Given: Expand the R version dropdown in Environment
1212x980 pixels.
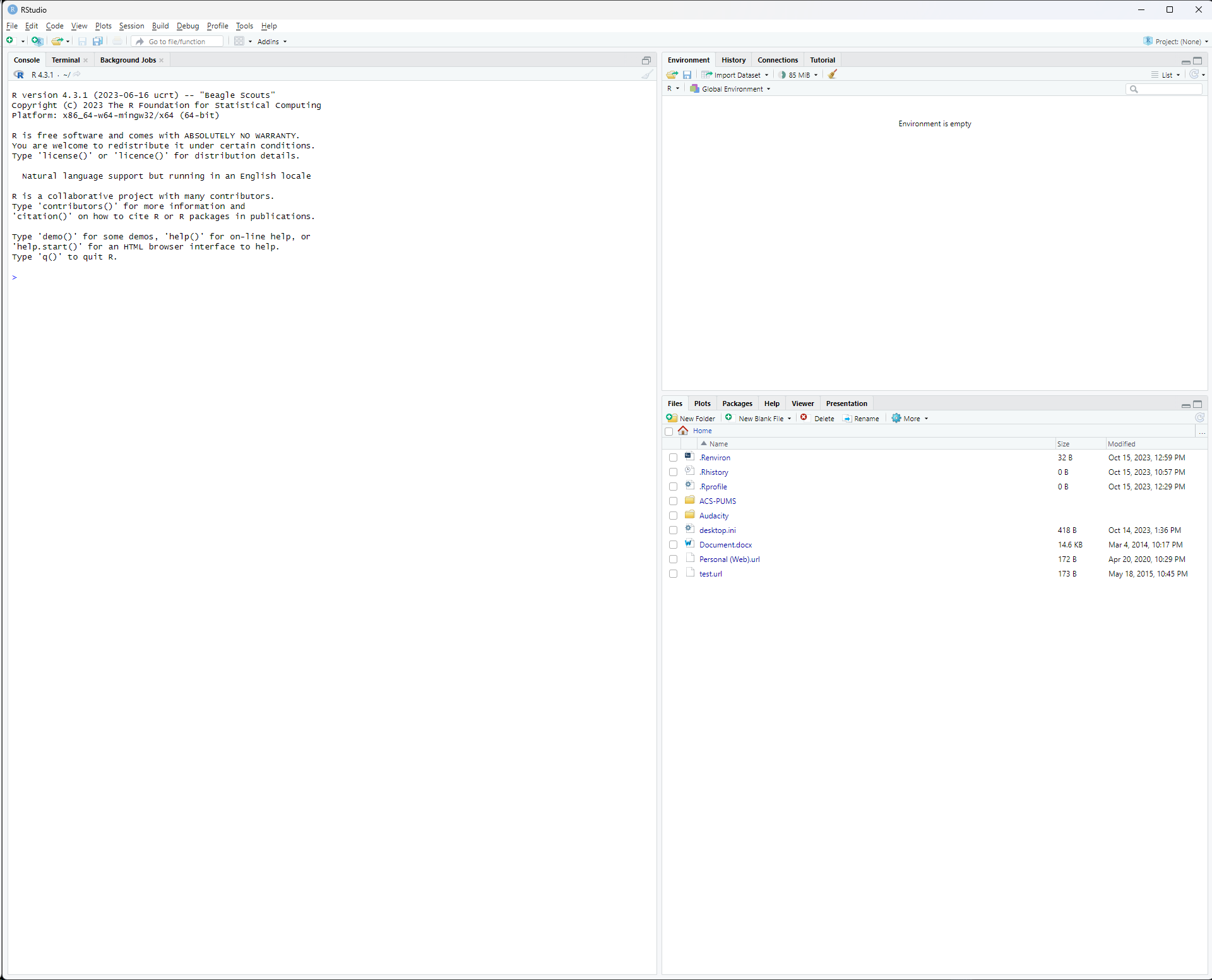Looking at the screenshot, I should [x=674, y=89].
